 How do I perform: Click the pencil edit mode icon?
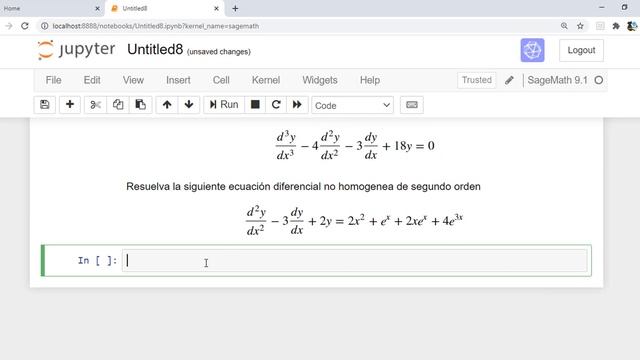(x=509, y=80)
